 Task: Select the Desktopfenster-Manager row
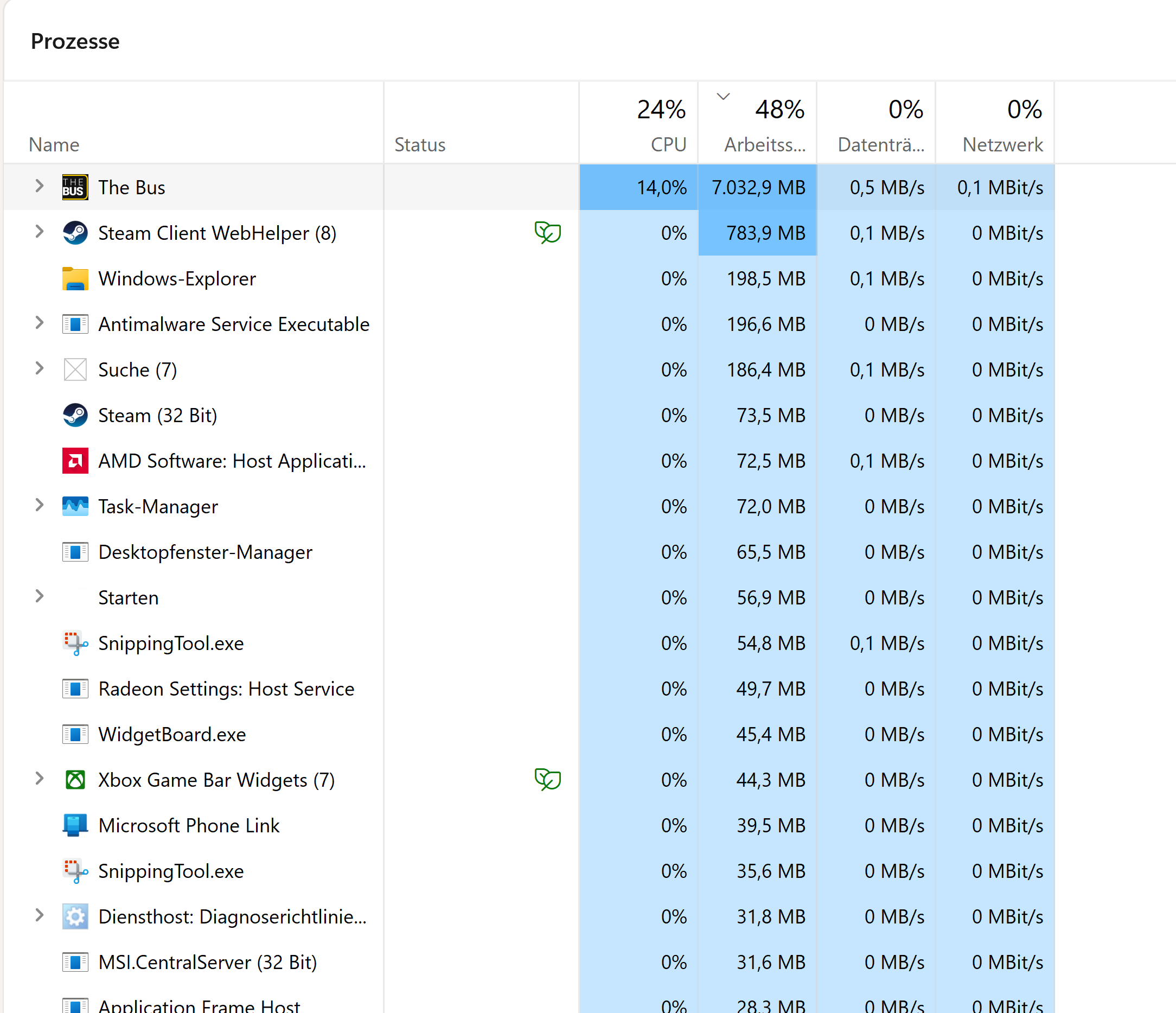pyautogui.click(x=205, y=552)
